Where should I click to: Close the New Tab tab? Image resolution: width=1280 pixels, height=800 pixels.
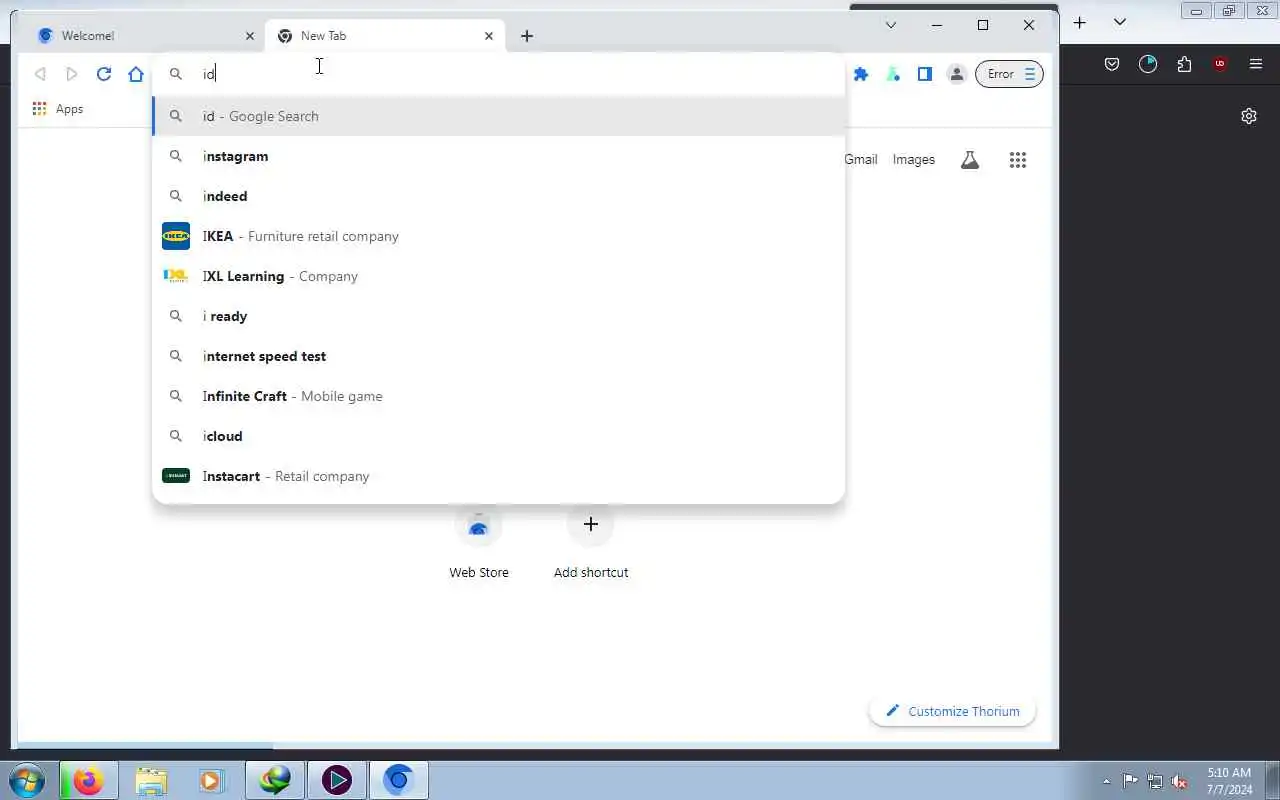click(x=489, y=36)
